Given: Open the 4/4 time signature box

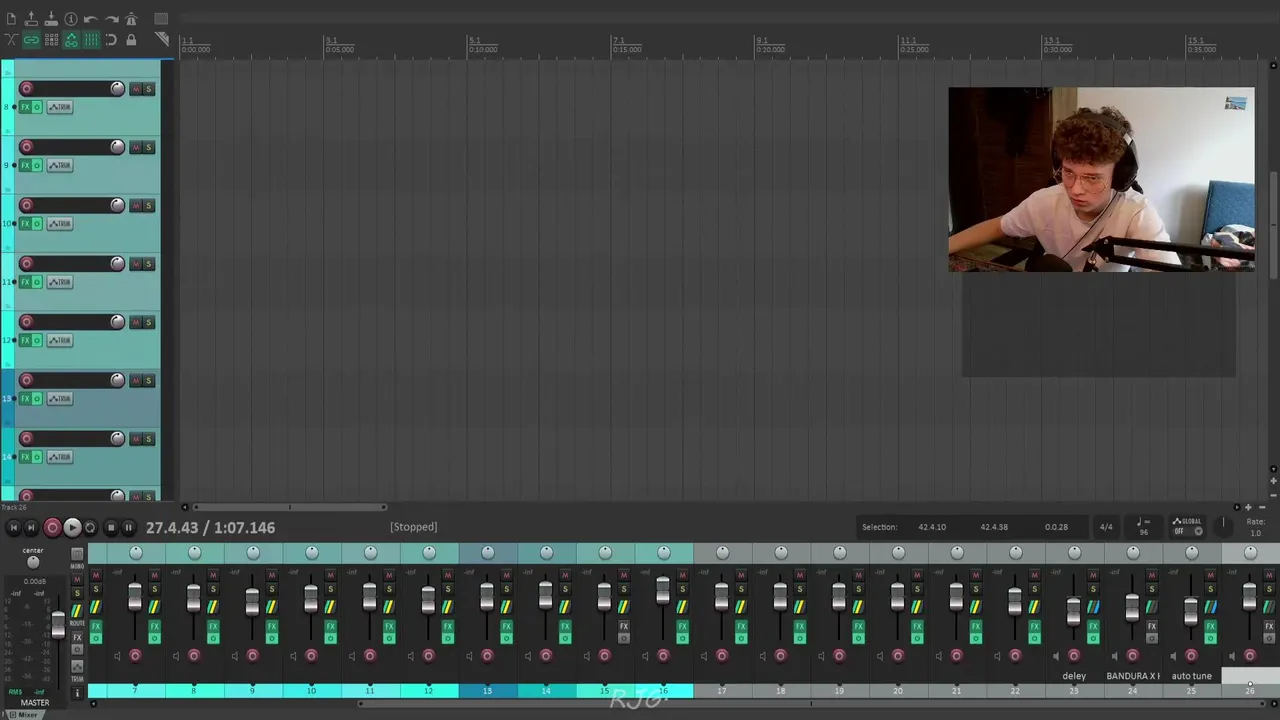Looking at the screenshot, I should click(x=1106, y=527).
